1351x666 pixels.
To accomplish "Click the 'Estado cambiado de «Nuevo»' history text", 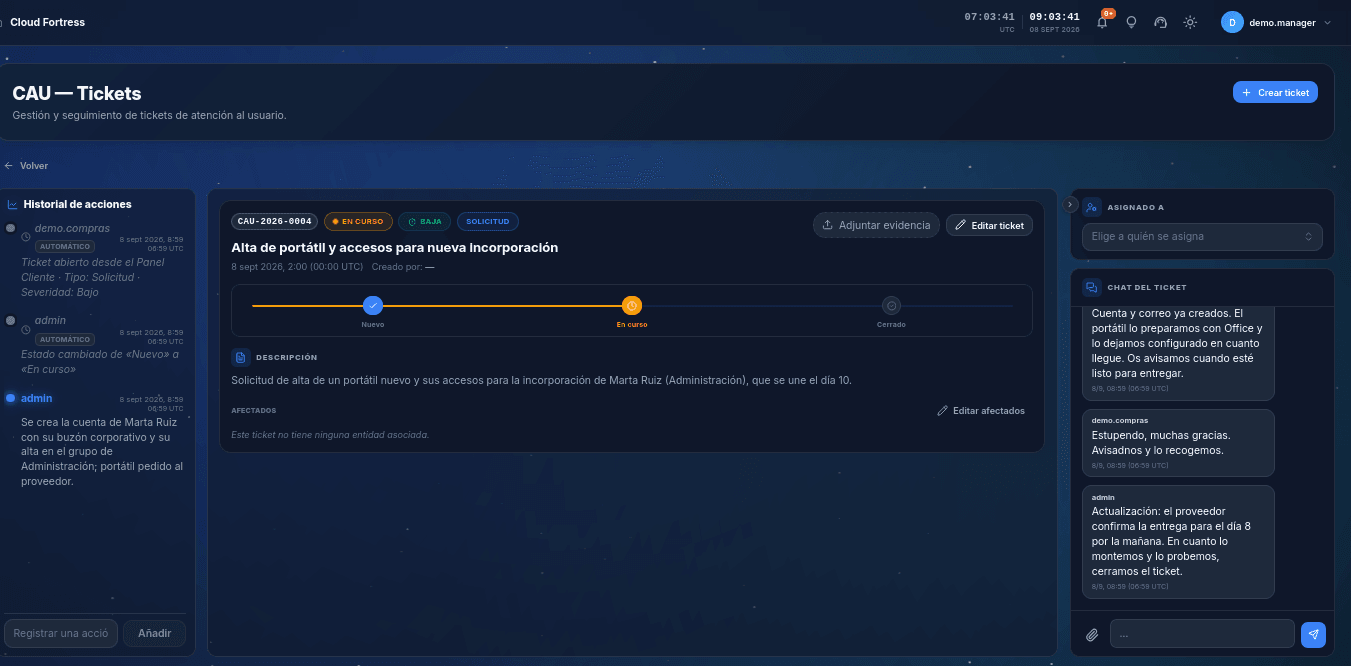I will (100, 362).
